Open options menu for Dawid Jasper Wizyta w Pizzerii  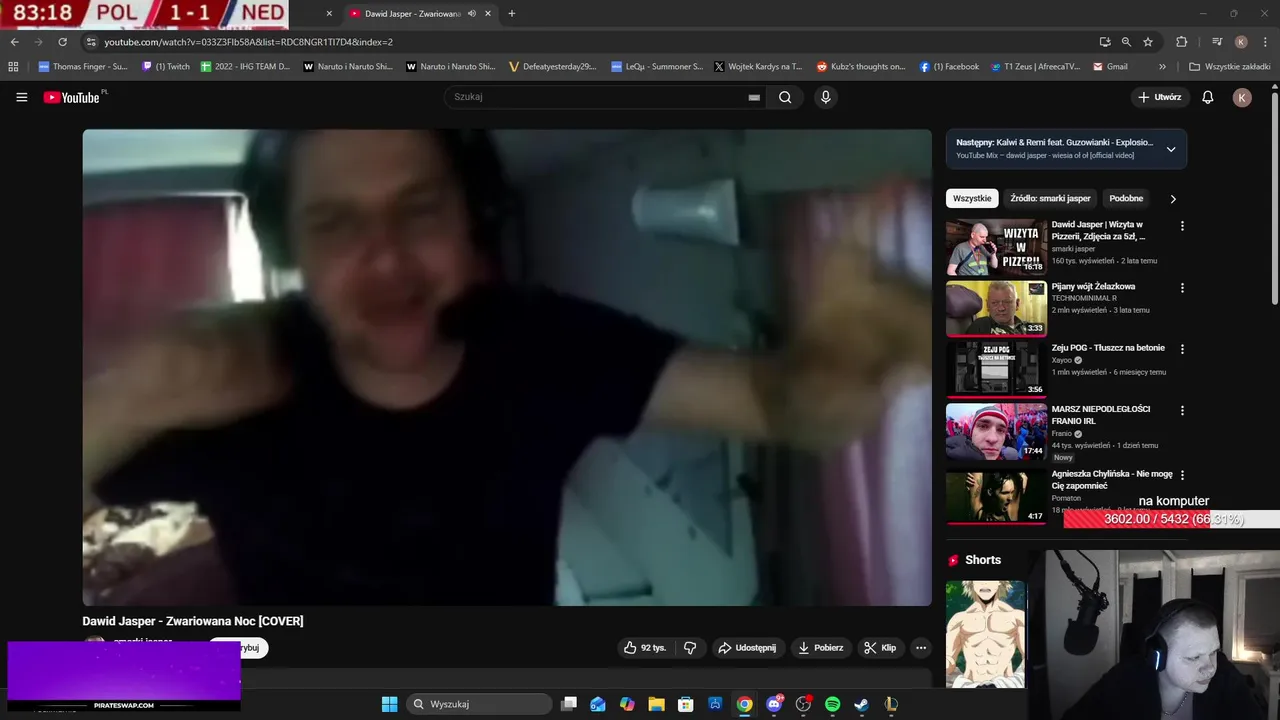(1182, 226)
